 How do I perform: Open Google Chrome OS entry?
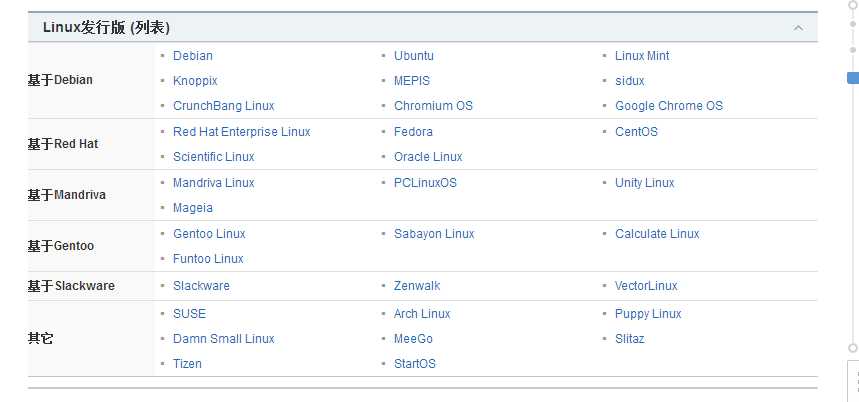(x=669, y=106)
